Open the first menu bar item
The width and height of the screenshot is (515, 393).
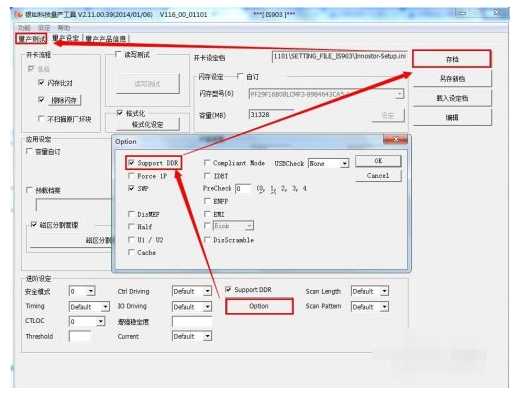click(x=24, y=27)
